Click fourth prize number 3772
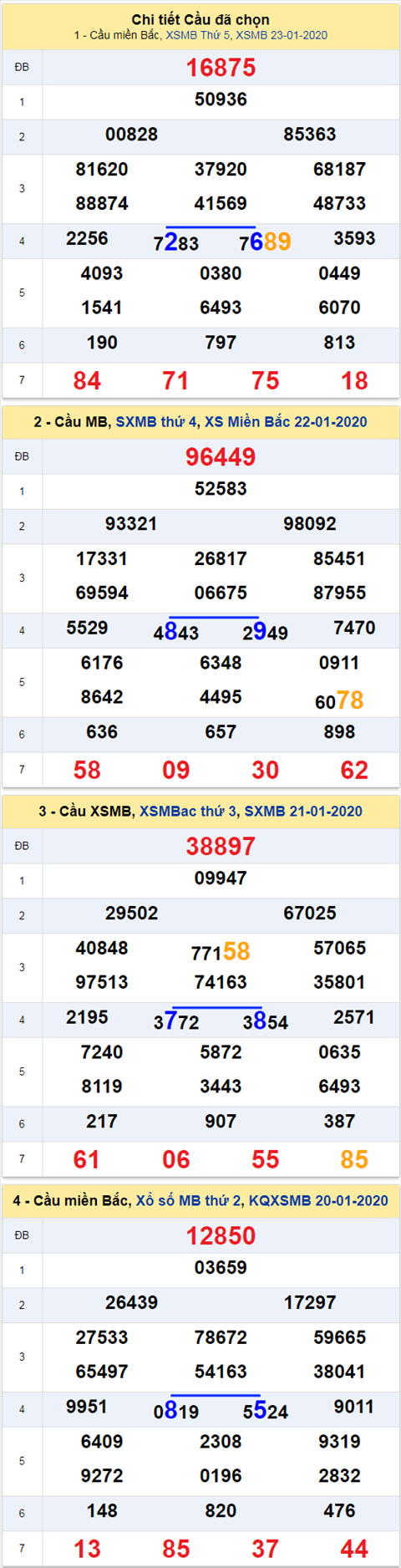This screenshot has width=401, height=1568. 176,1021
